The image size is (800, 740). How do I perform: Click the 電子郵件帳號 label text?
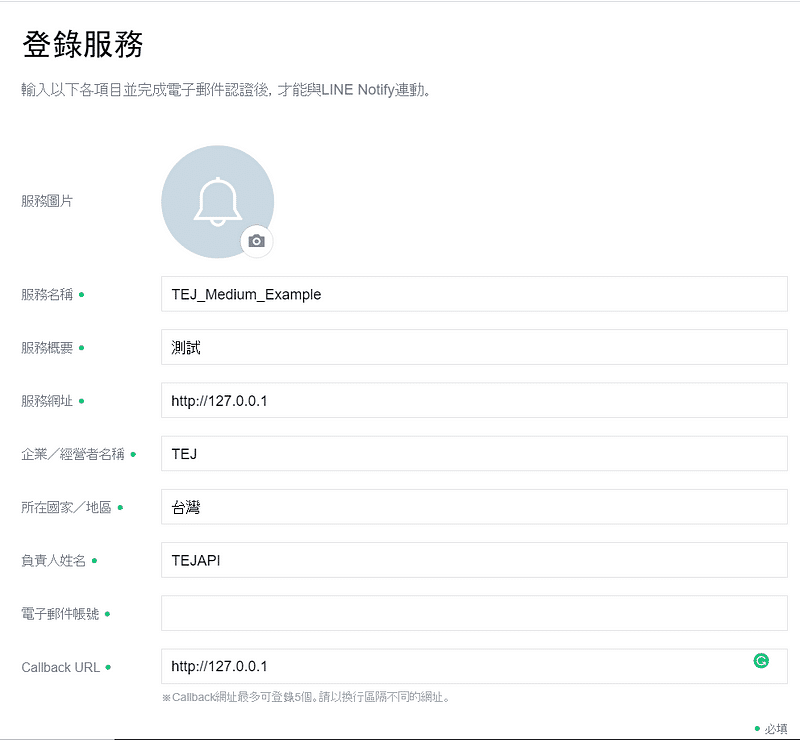point(60,614)
